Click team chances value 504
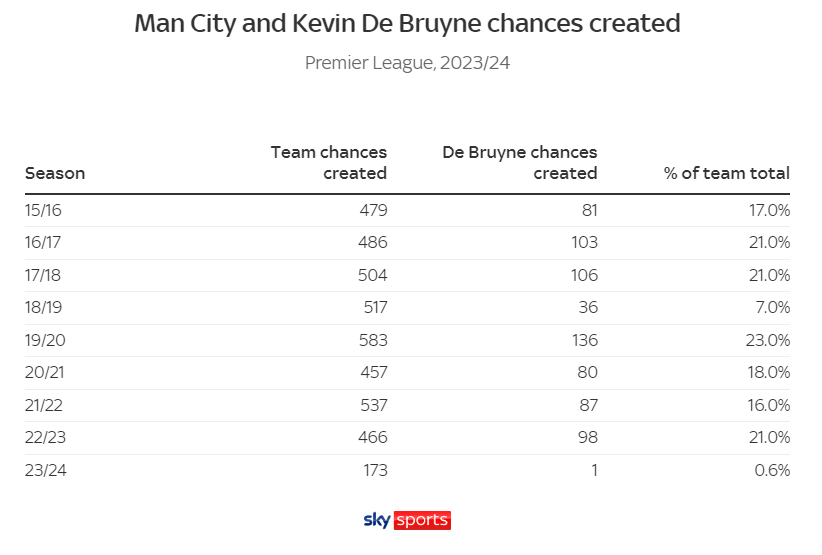822x555 pixels. point(373,275)
